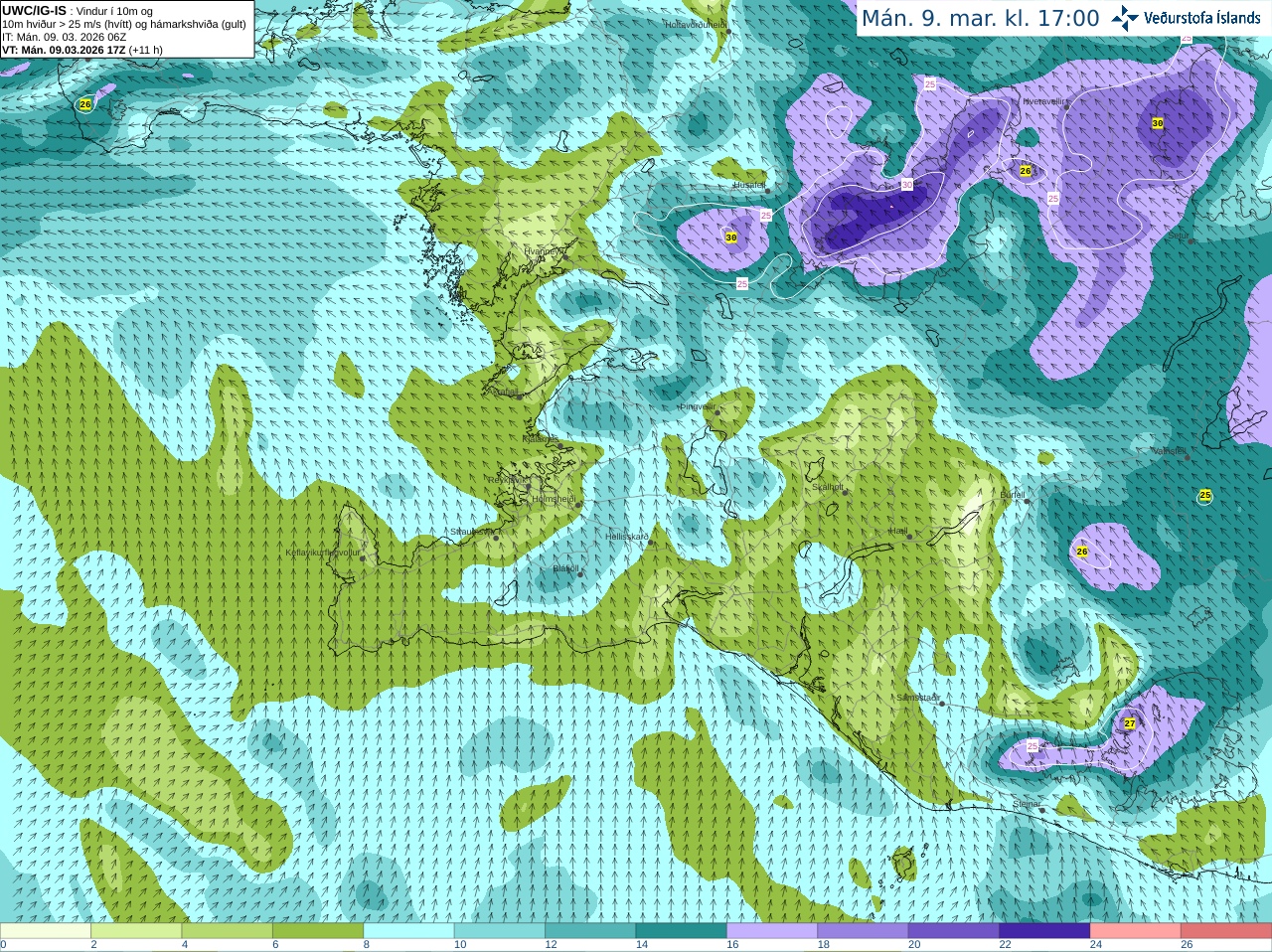Click the yellow 25 gust marker below Vatnsfell
1272x952 pixels.
pyautogui.click(x=1205, y=495)
